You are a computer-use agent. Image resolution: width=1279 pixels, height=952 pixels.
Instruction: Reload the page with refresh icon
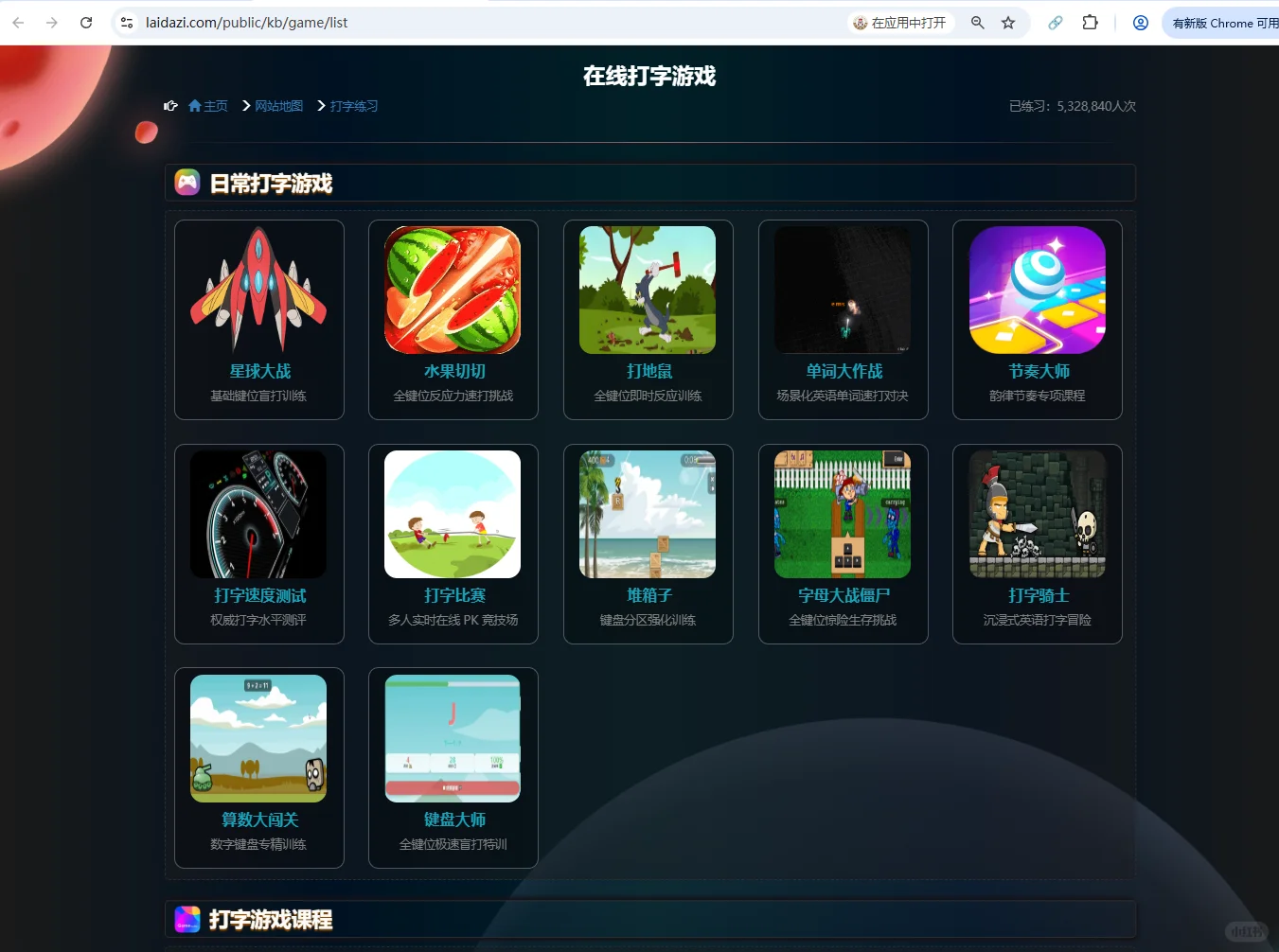86,23
